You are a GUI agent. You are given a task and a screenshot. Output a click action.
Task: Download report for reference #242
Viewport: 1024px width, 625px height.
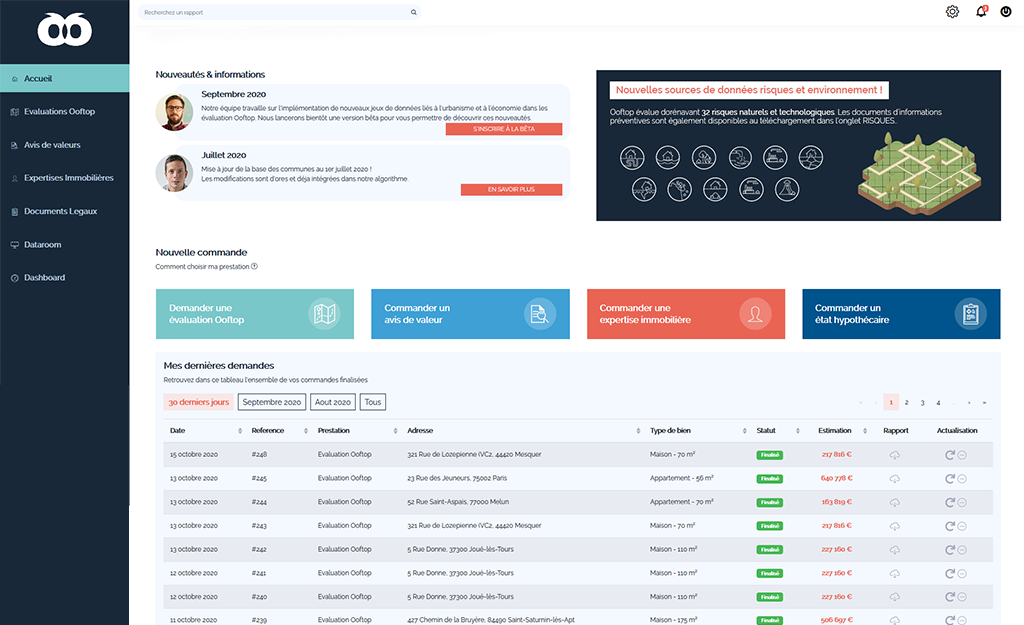coord(895,550)
